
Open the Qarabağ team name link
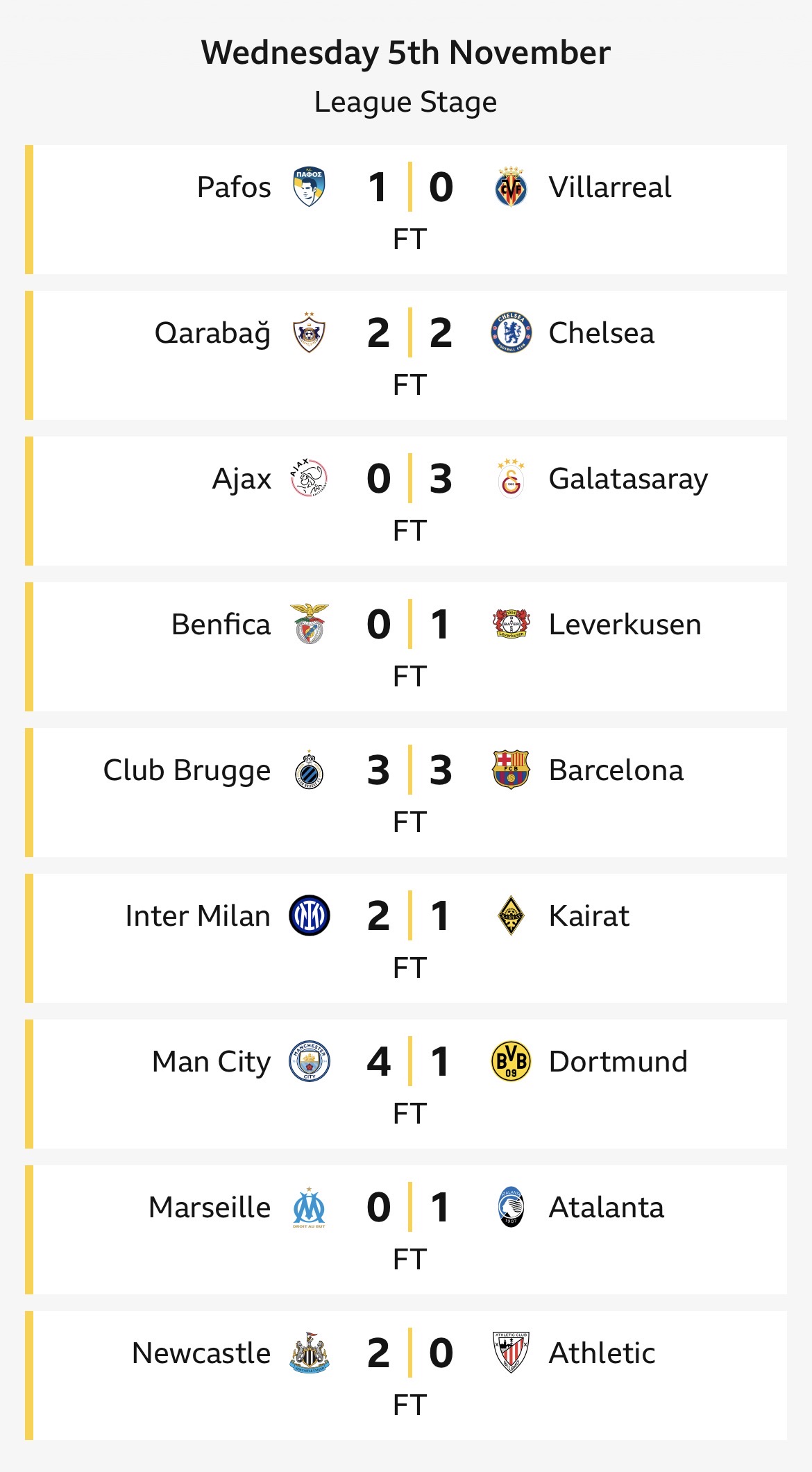pyautogui.click(x=212, y=333)
